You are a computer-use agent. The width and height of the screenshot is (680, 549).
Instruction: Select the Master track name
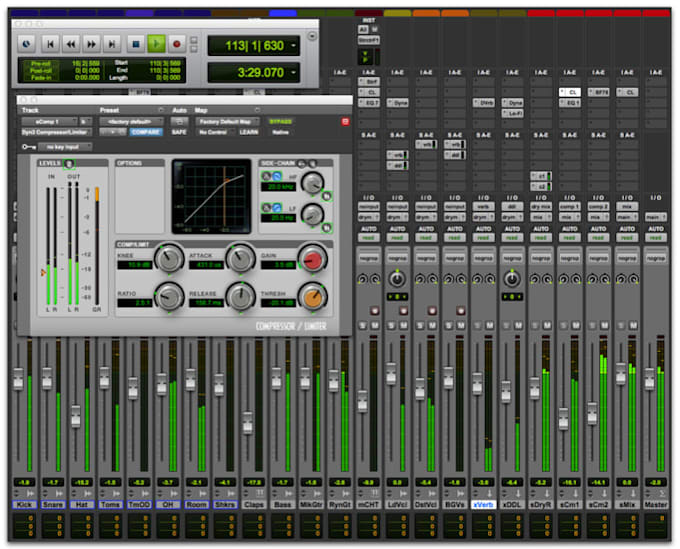[656, 505]
